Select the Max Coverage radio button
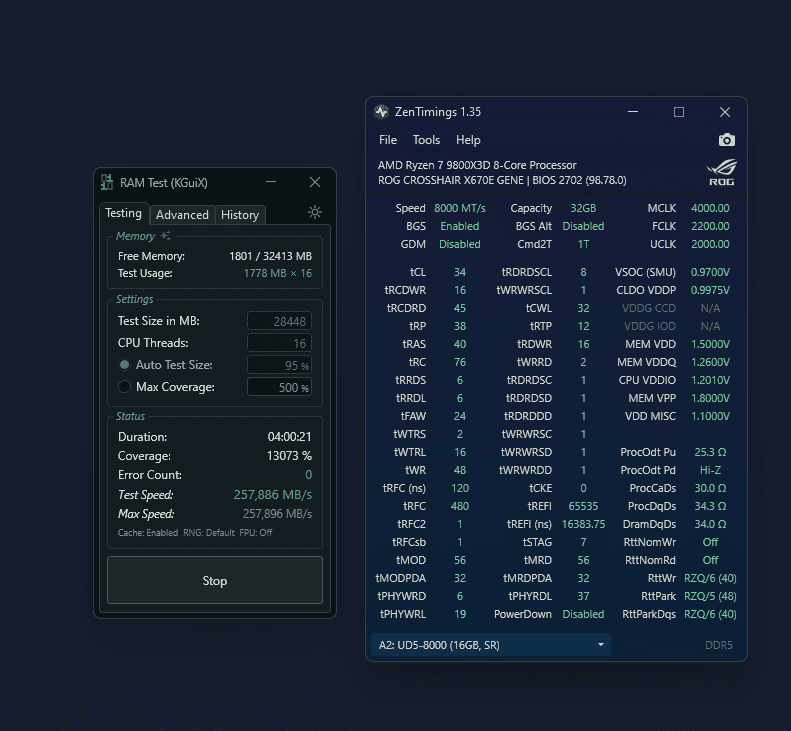Screen dimensions: 791x731 tap(124, 386)
